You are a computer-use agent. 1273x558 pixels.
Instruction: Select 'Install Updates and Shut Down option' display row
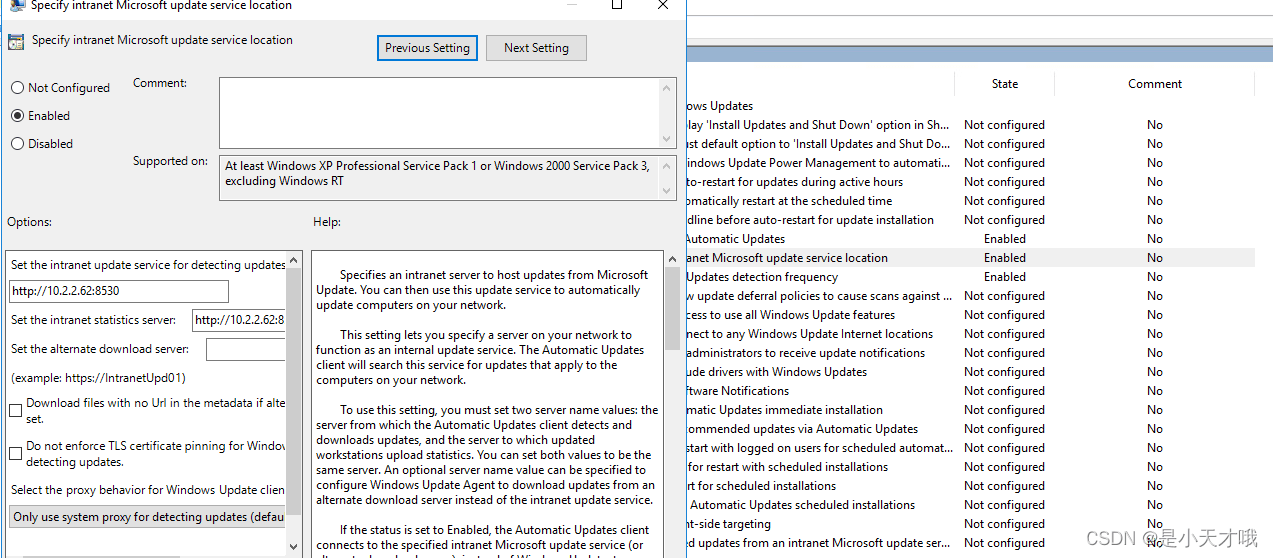pos(970,125)
